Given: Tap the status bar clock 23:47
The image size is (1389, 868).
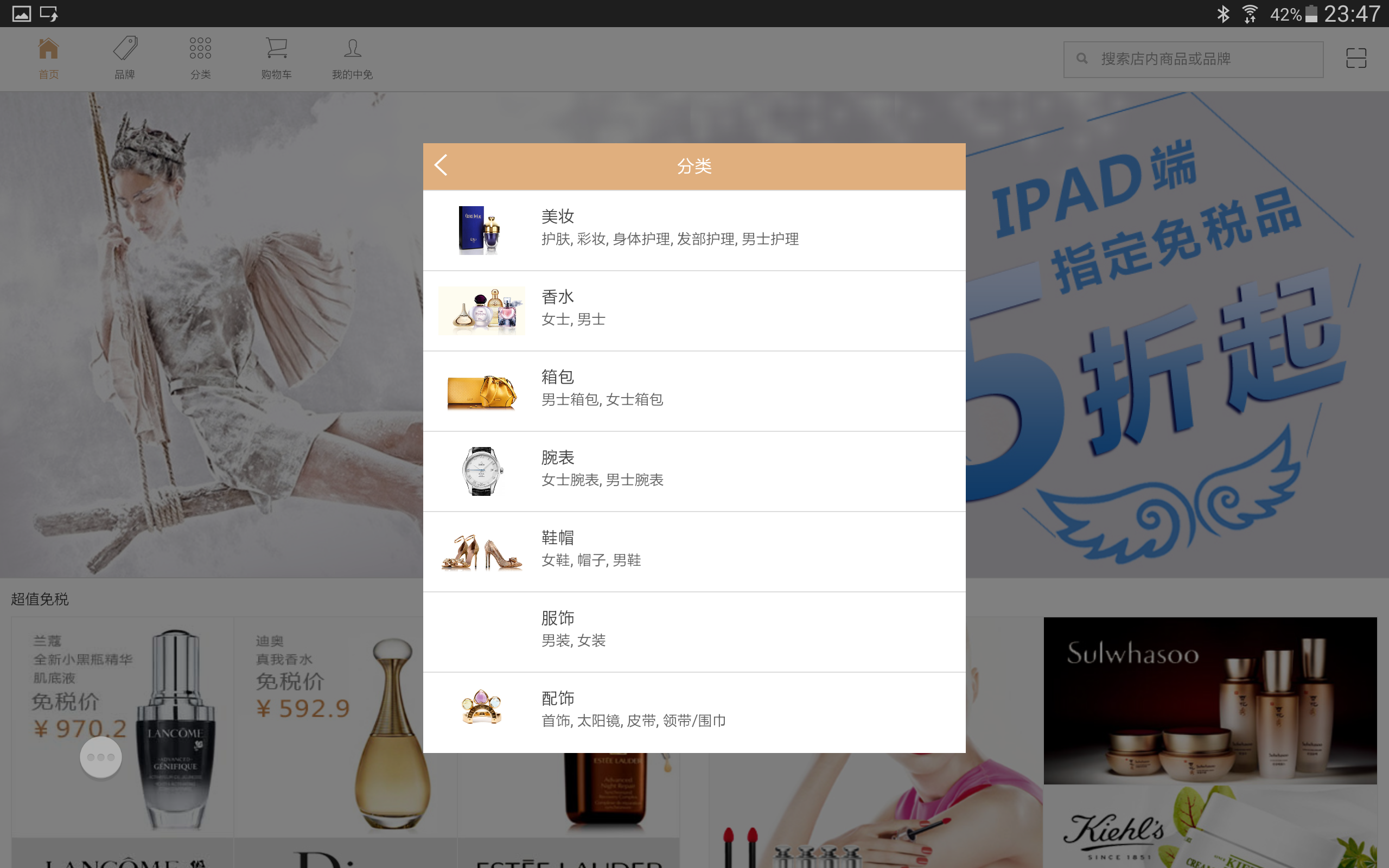Looking at the screenshot, I should pos(1352,14).
